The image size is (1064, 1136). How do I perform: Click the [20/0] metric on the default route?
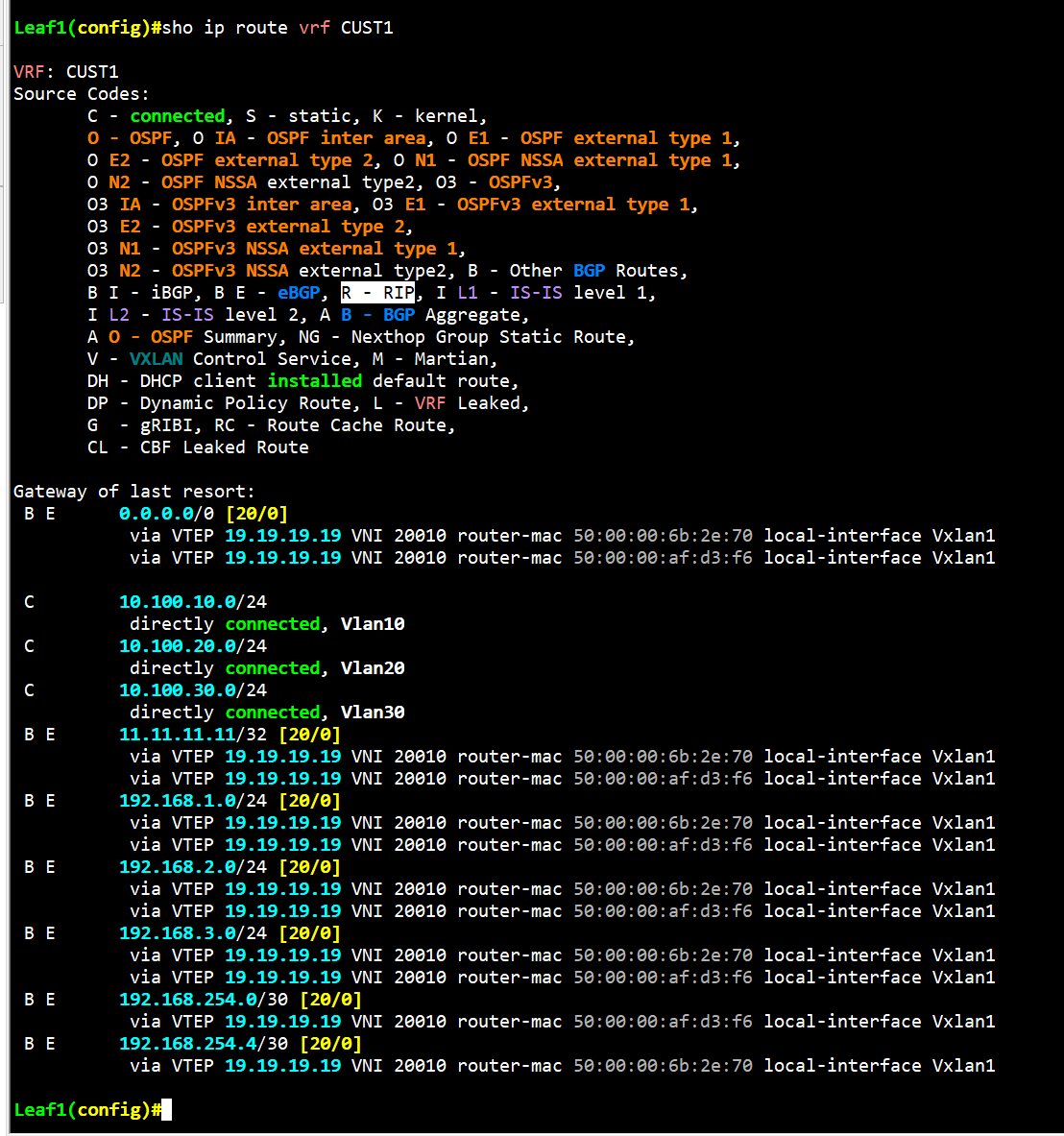(257, 513)
